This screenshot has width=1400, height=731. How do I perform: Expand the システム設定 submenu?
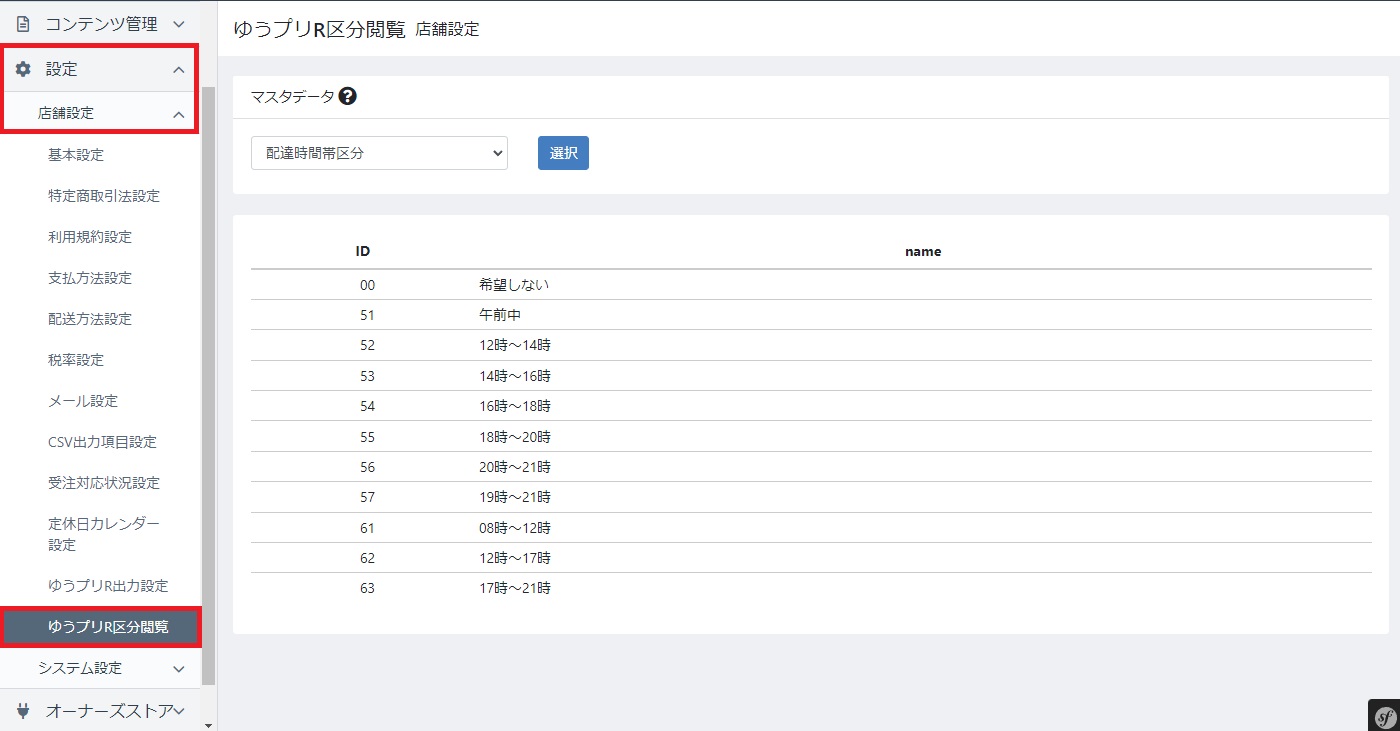pyautogui.click(x=179, y=668)
